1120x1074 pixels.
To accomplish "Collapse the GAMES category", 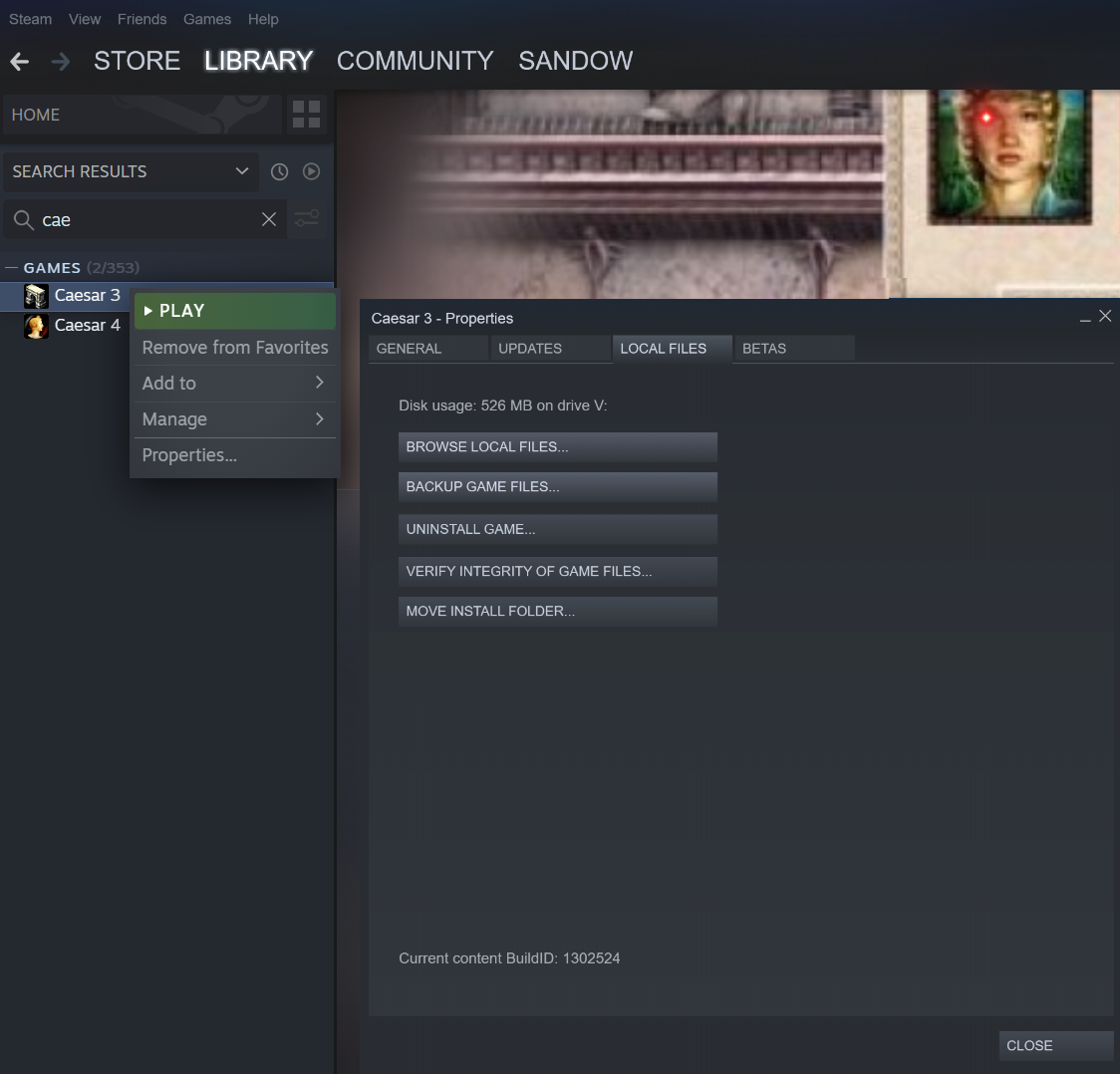I will point(11,268).
